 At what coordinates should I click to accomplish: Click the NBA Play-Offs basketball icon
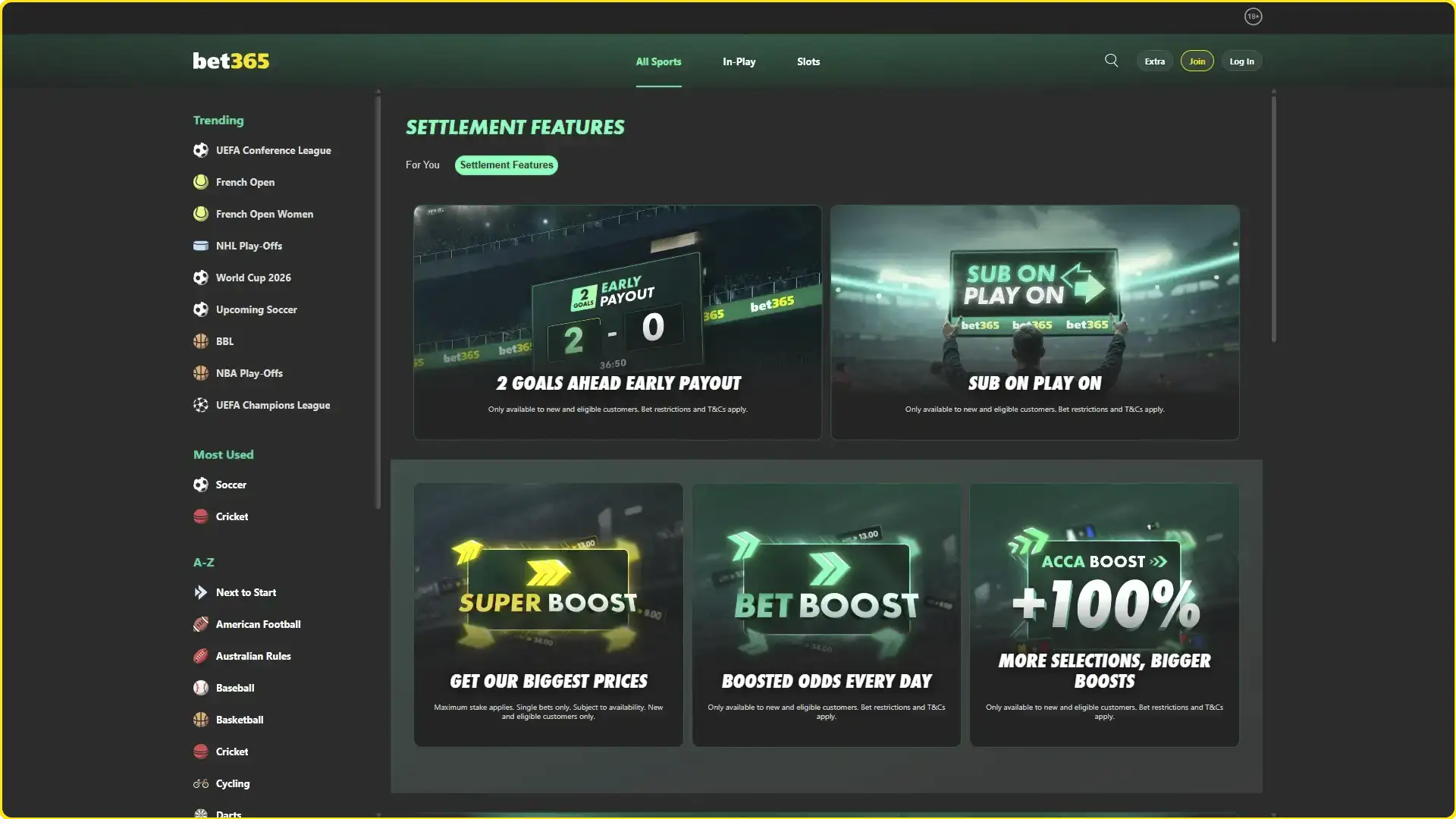pyautogui.click(x=201, y=373)
